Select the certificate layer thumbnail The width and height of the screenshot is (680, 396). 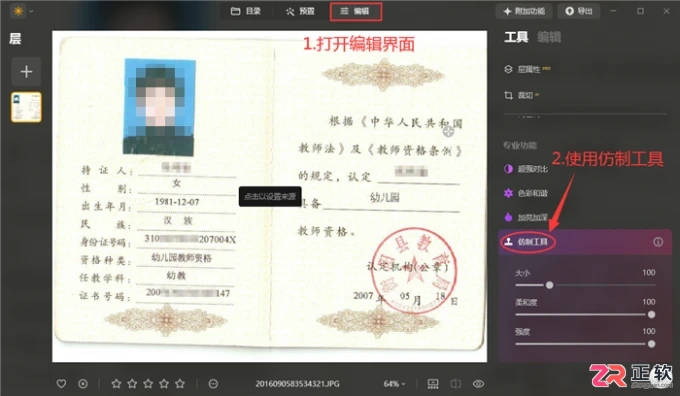coord(26,107)
